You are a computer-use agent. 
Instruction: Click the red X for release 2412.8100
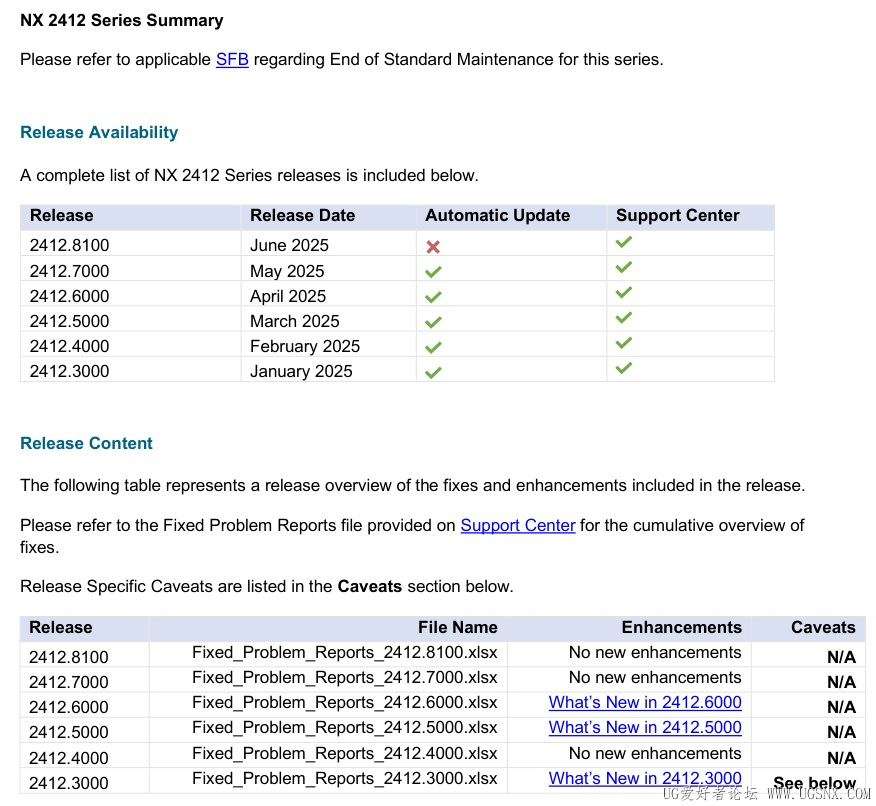(433, 247)
